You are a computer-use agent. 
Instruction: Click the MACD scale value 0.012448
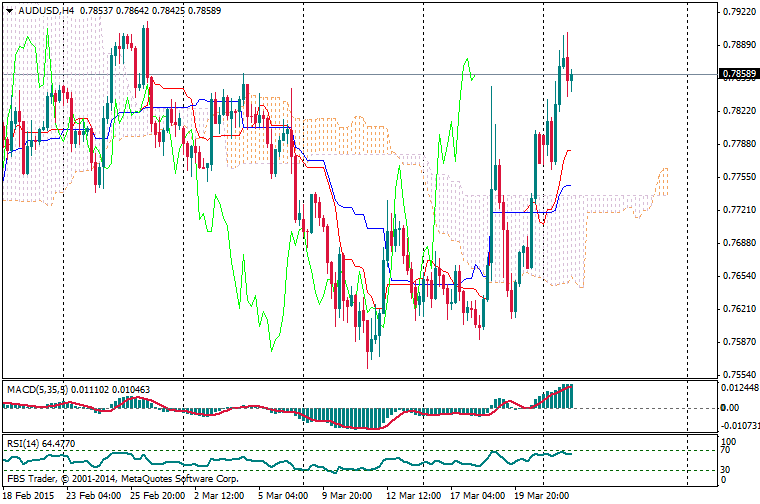(740, 387)
